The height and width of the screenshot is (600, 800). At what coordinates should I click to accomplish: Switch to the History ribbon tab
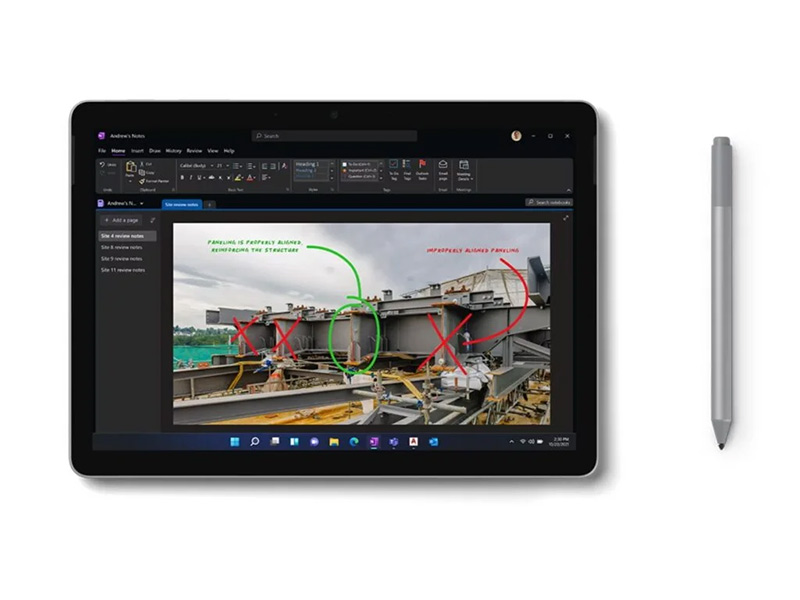coord(173,151)
